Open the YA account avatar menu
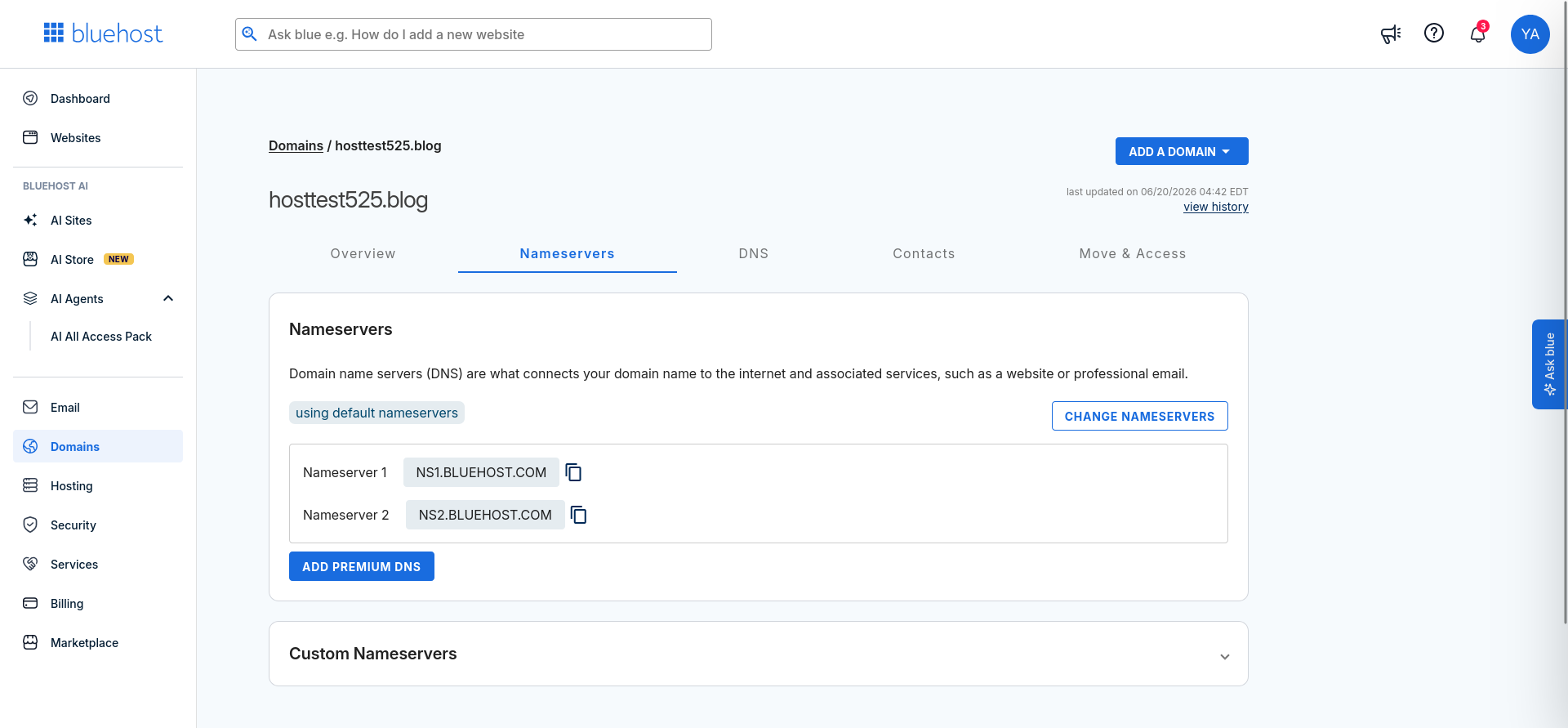Screen dimensions: 1568x728 click(x=1530, y=34)
